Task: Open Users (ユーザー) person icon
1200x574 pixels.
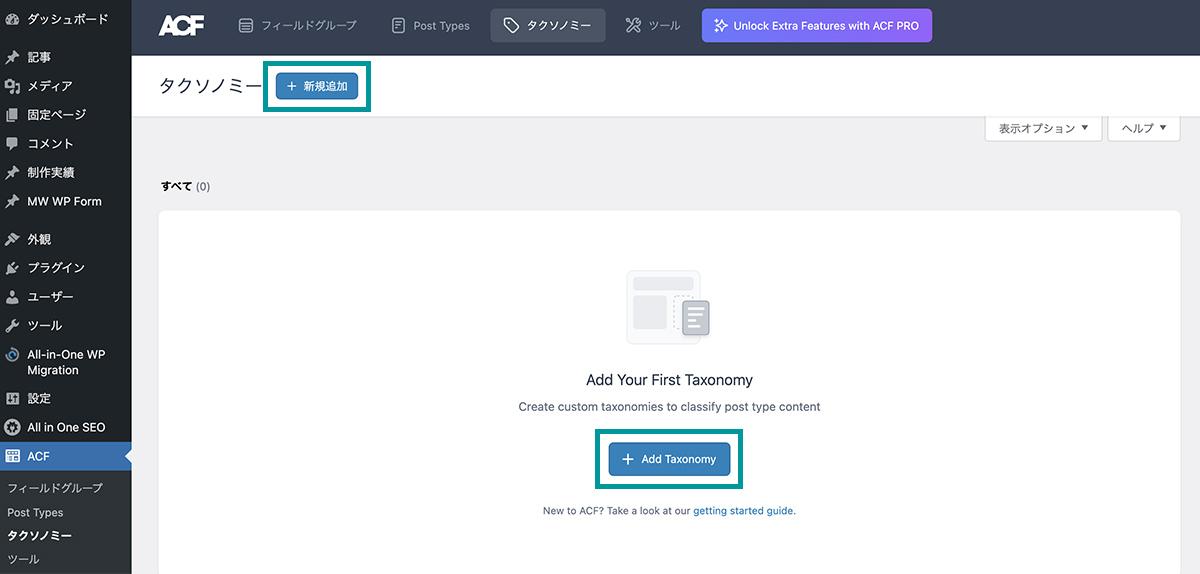Action: point(12,297)
